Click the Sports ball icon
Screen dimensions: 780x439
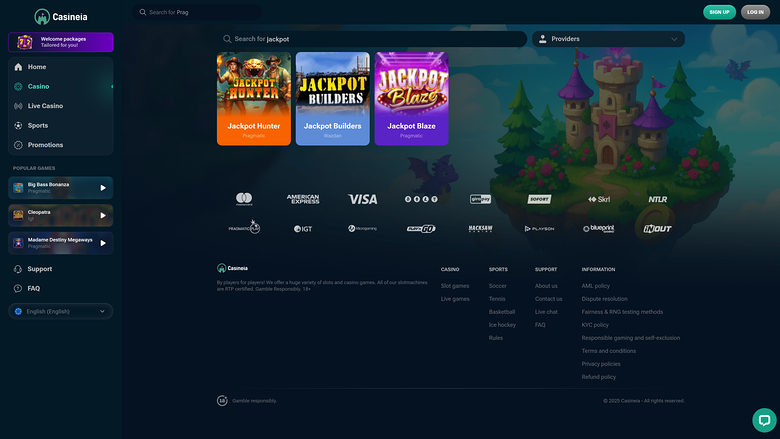(x=18, y=125)
